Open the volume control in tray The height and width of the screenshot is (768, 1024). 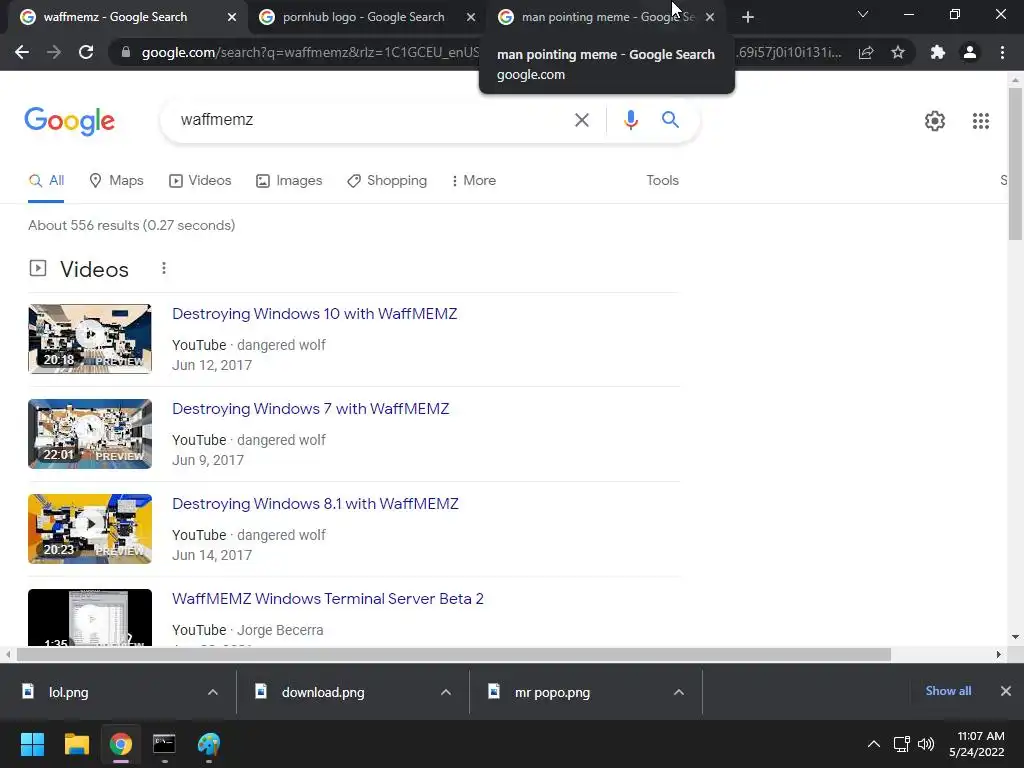click(926, 744)
